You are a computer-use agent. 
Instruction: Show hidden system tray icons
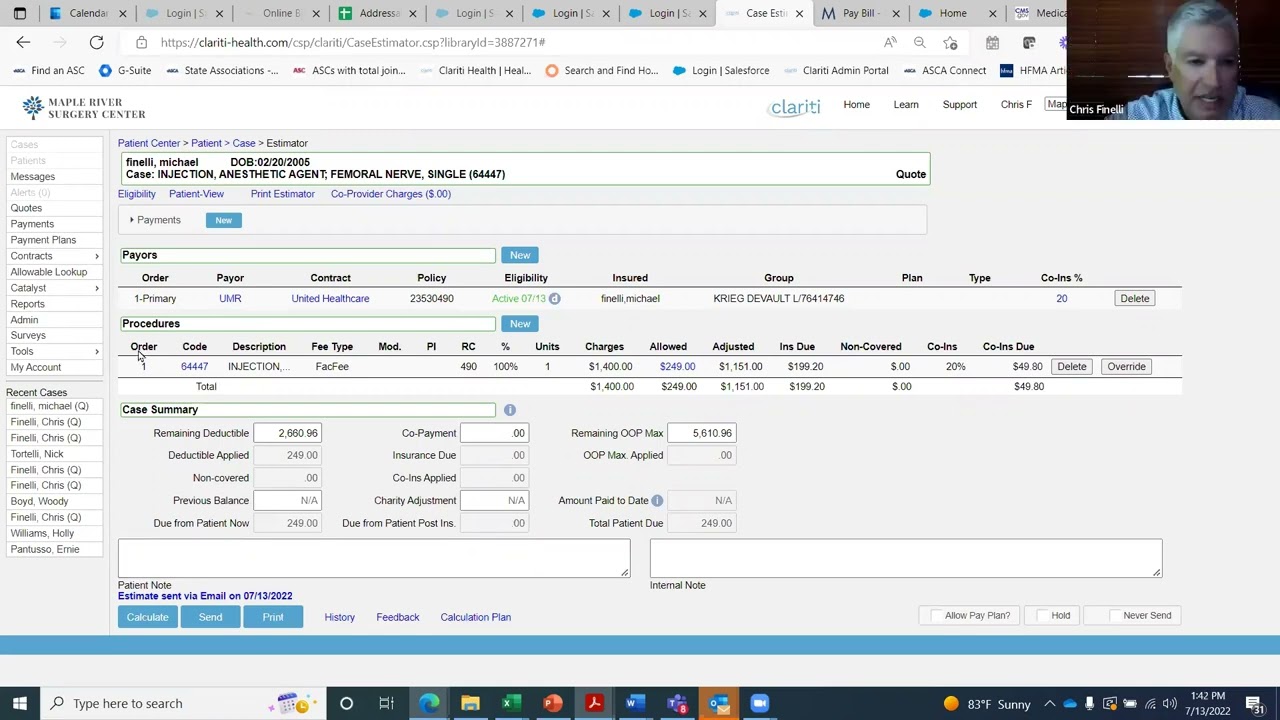tap(1049, 703)
